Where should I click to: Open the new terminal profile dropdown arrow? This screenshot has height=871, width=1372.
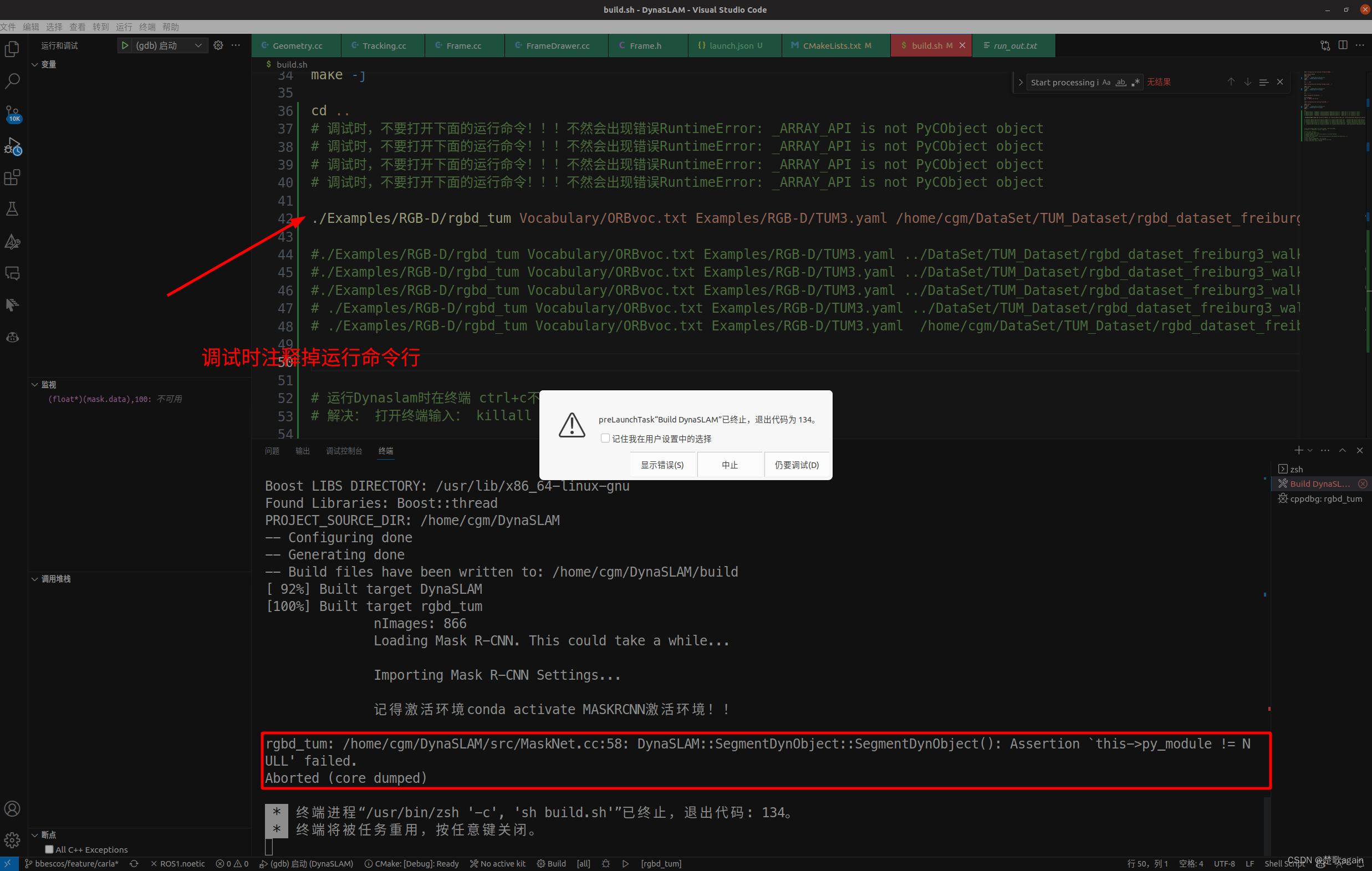tap(1310, 450)
